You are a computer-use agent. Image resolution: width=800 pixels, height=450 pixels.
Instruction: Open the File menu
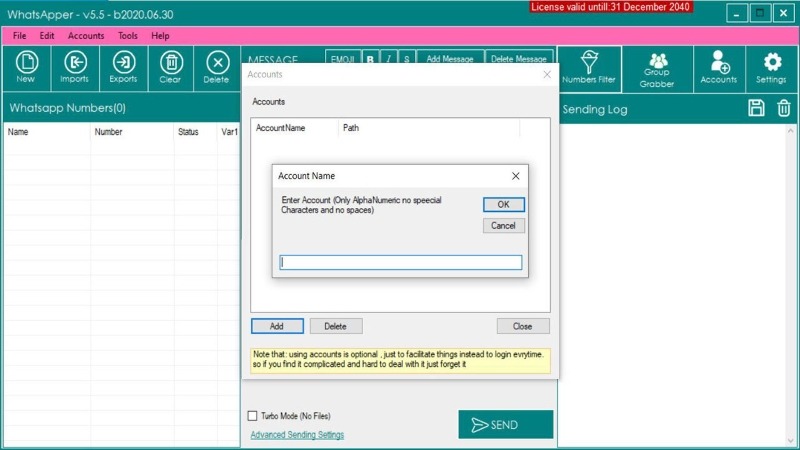tap(19, 36)
